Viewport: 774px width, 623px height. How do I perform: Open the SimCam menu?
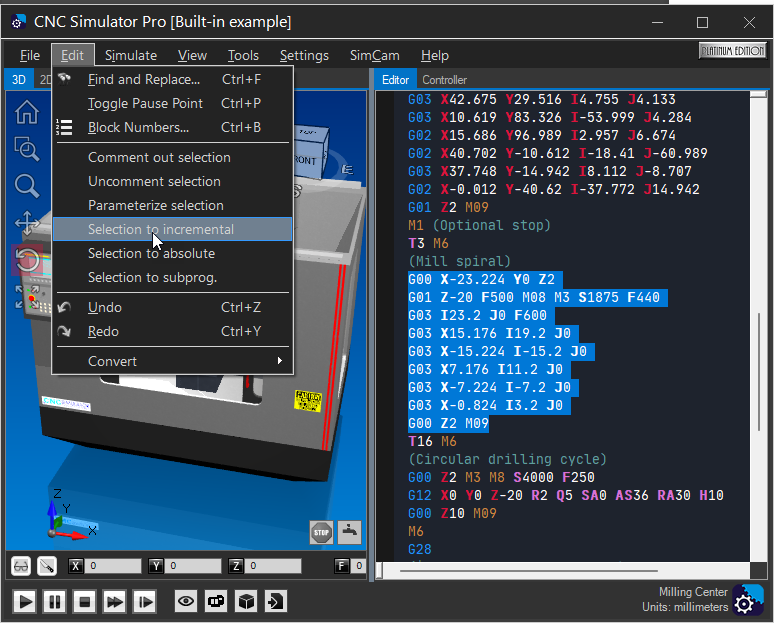(375, 55)
